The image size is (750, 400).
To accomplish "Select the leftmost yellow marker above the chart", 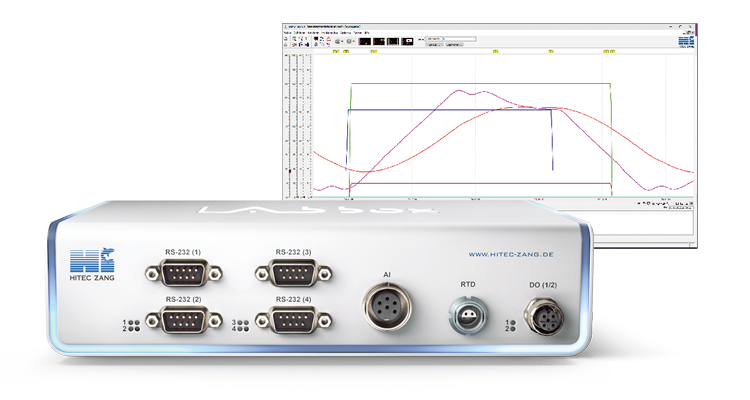I will point(336,51).
